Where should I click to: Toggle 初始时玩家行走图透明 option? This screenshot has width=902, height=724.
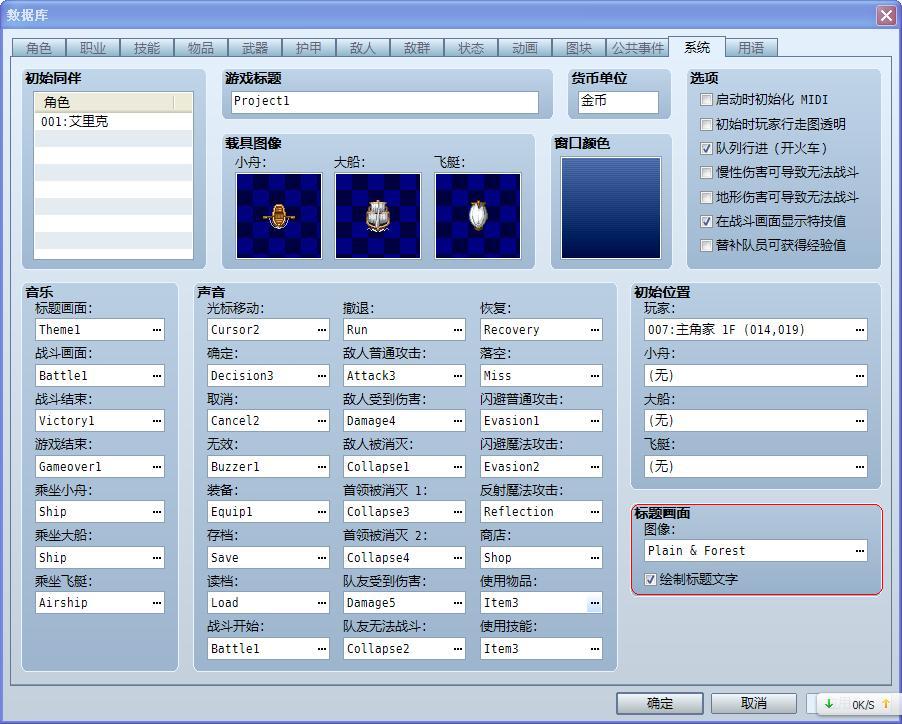(706, 124)
